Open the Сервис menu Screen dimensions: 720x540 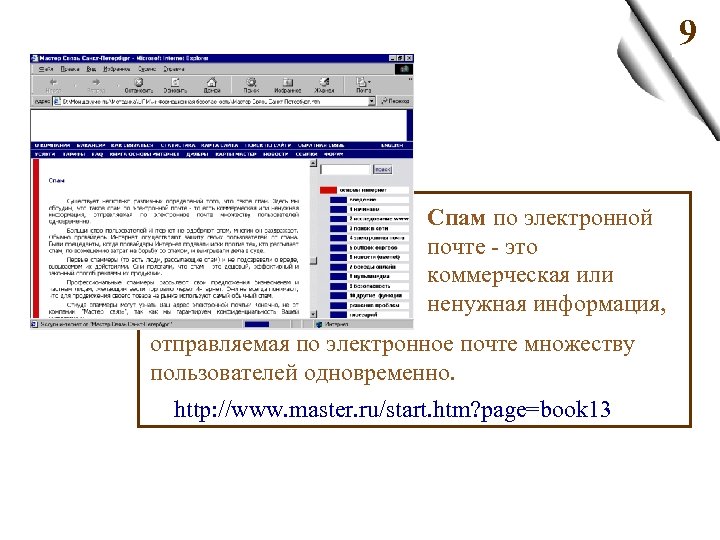(147, 69)
